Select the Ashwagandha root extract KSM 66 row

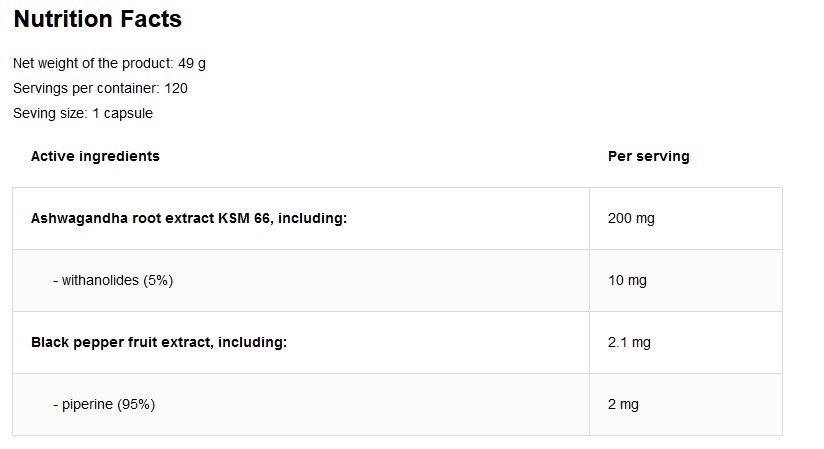tap(397, 218)
